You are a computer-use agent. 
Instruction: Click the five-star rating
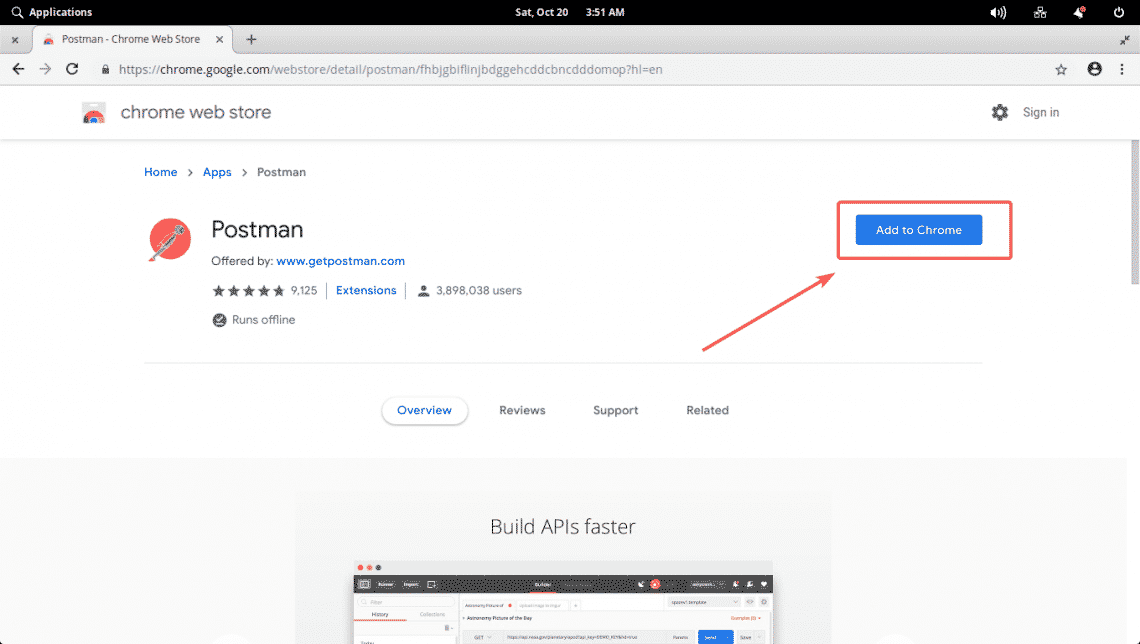click(248, 291)
